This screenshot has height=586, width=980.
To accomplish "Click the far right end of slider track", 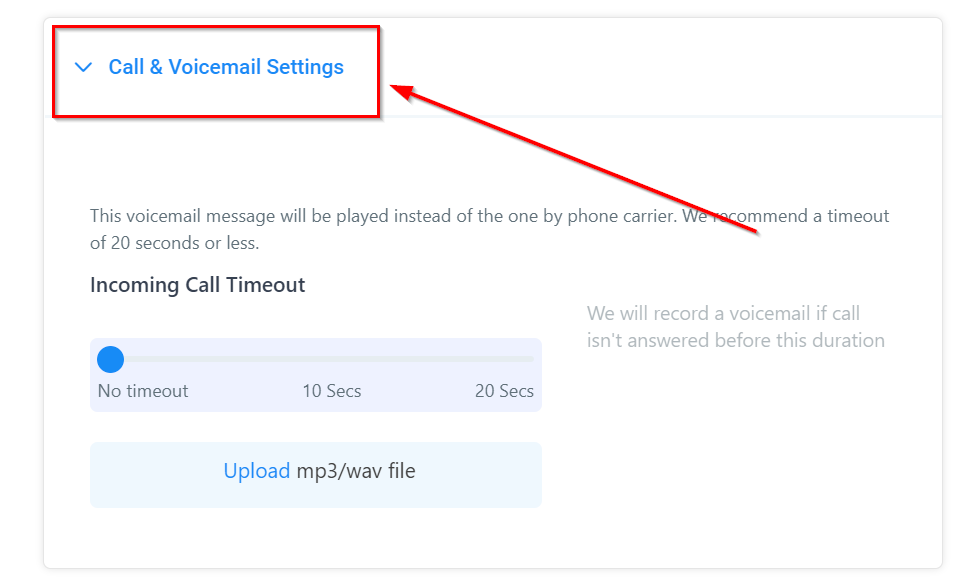I will click(531, 360).
